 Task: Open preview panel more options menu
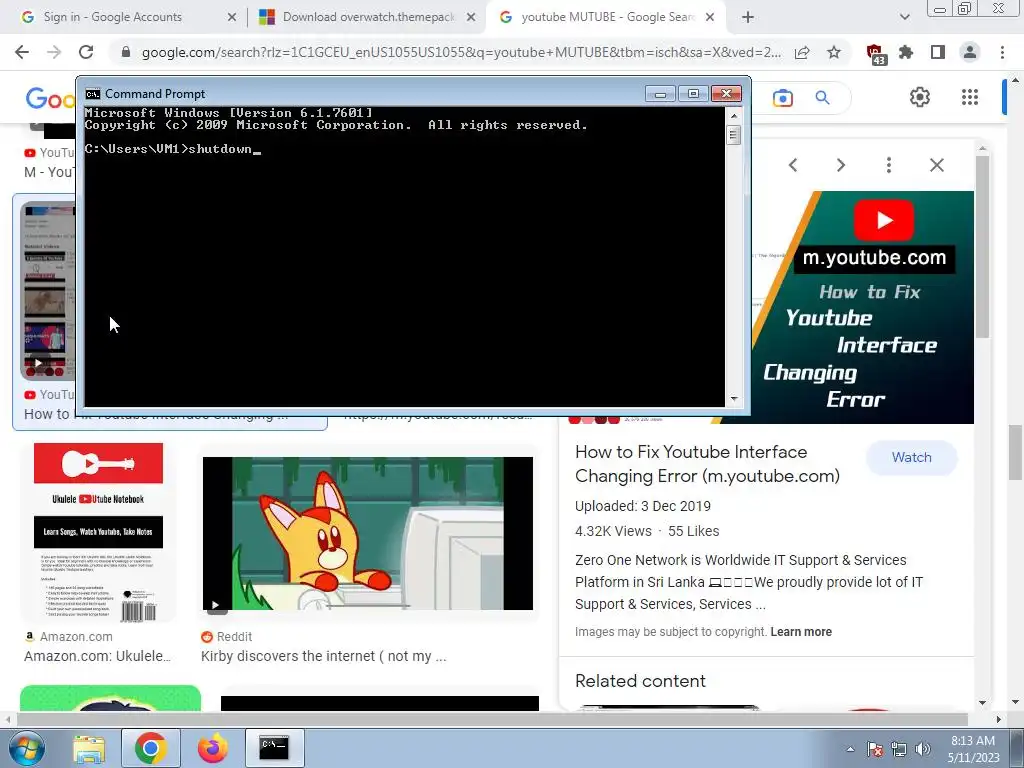889,165
